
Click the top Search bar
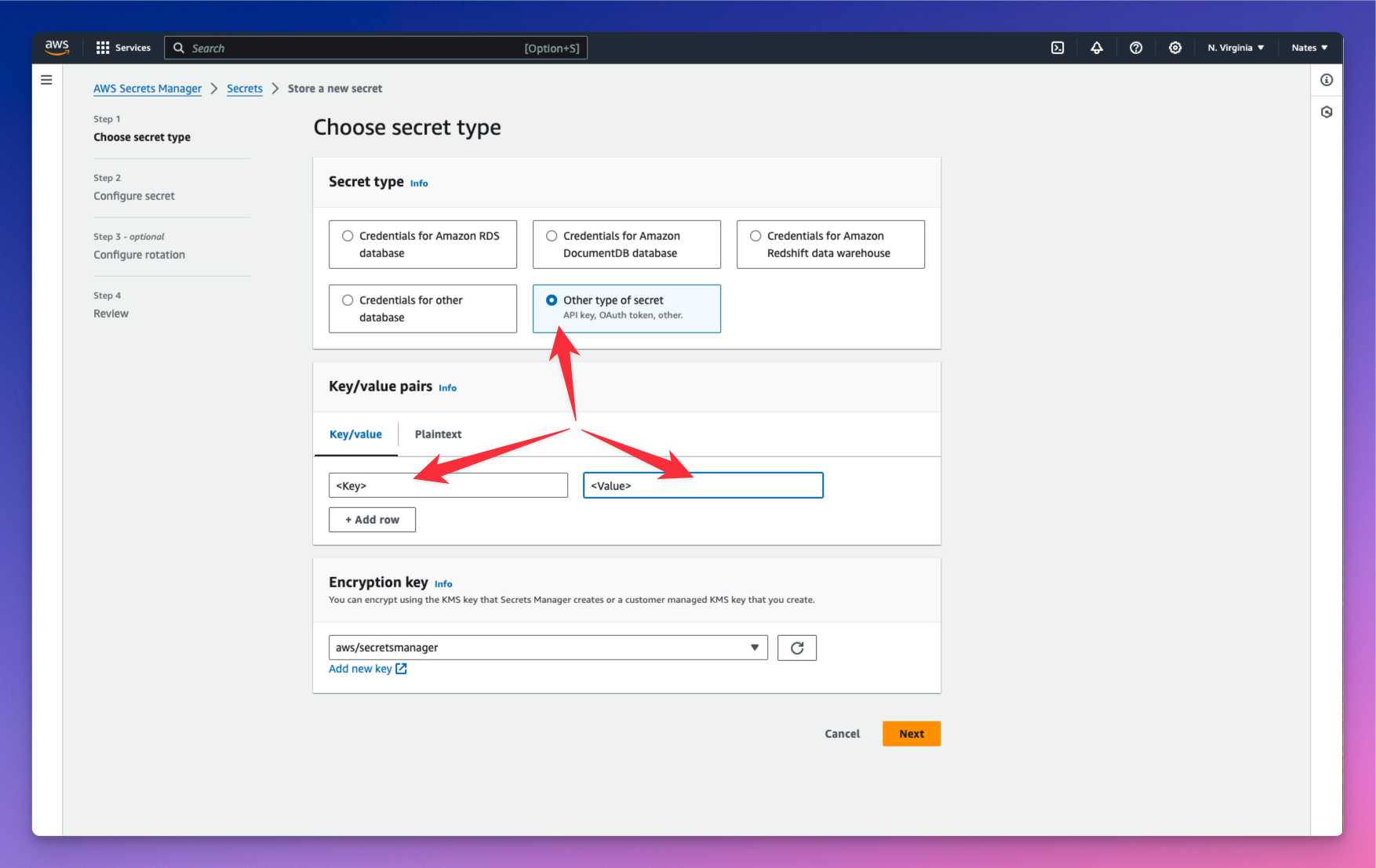(376, 48)
